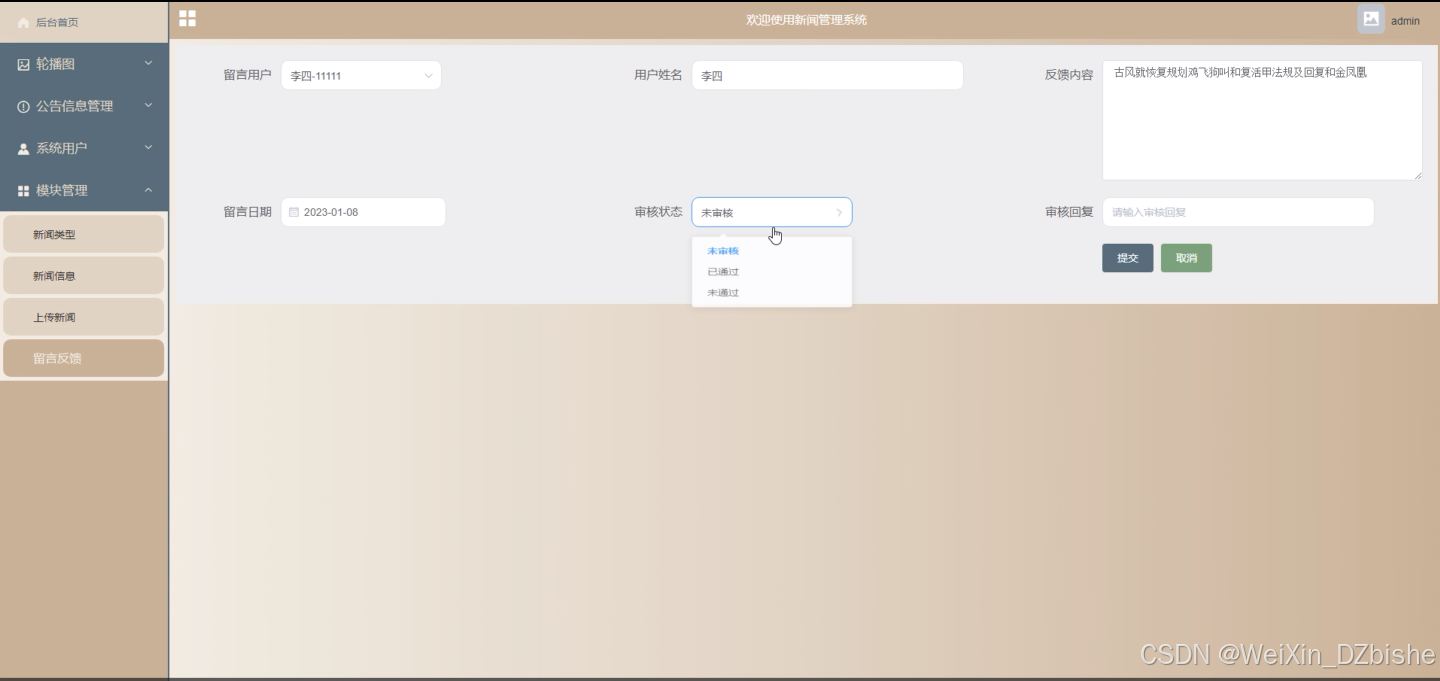This screenshot has height=681, width=1440.
Task: Click inside the 反馈内容 textarea
Action: pos(1262,120)
